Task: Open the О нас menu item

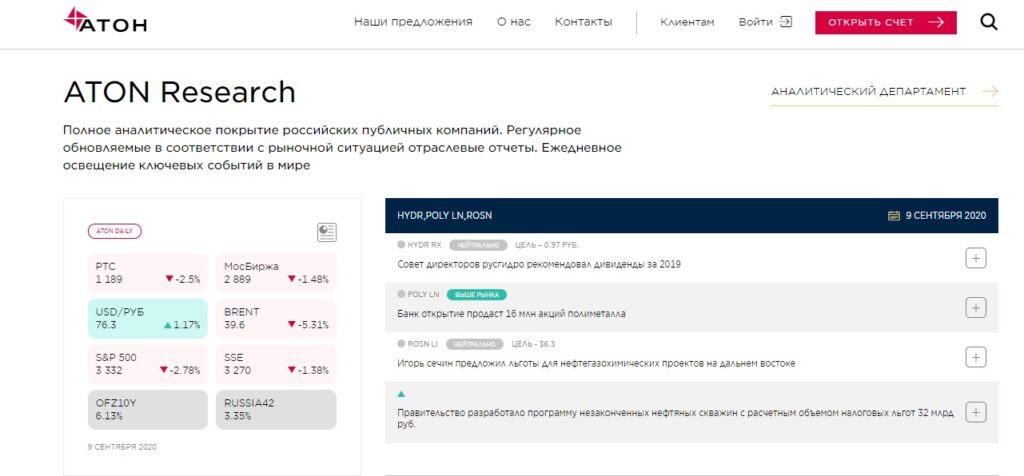Action: coord(513,22)
